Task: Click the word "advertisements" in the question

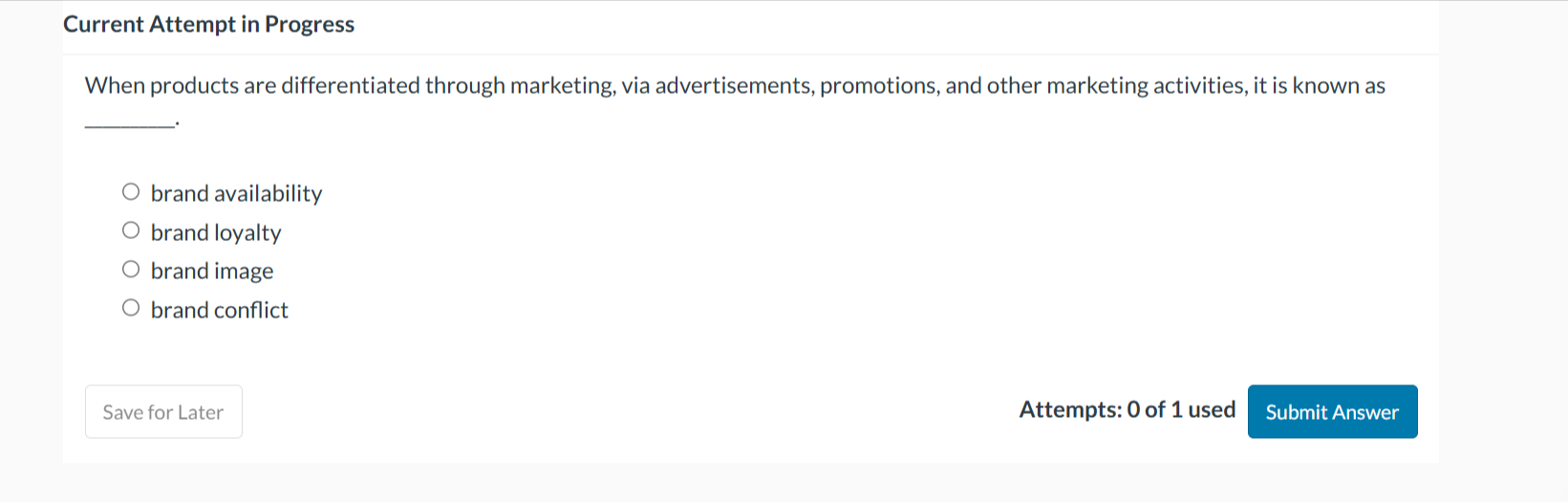Action: click(734, 86)
